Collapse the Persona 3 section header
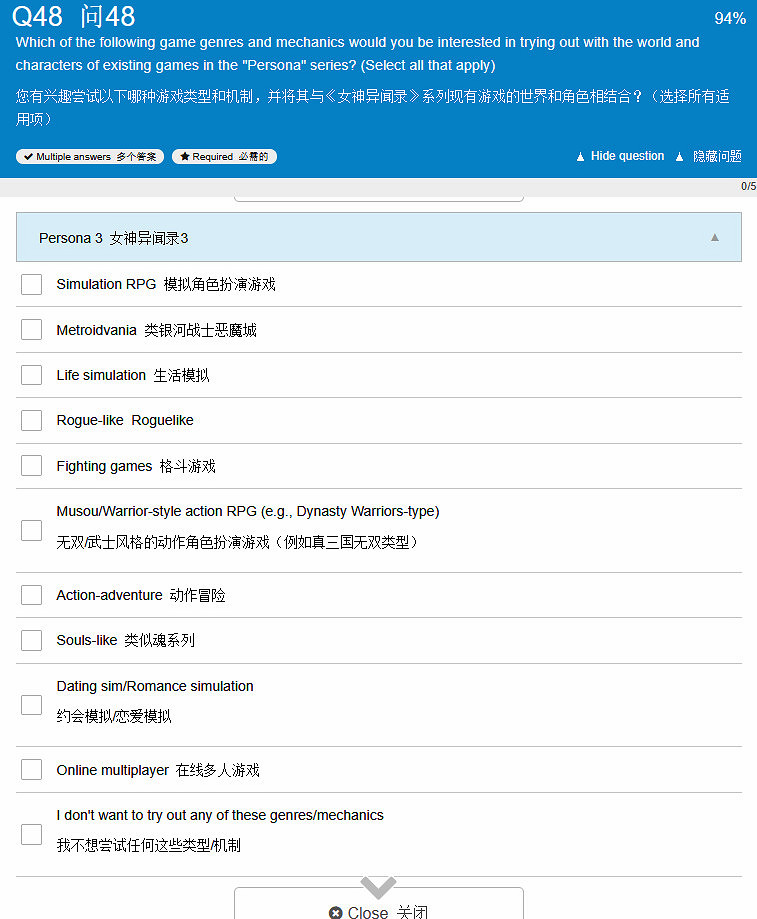The image size is (757, 919). pyautogui.click(x=378, y=237)
